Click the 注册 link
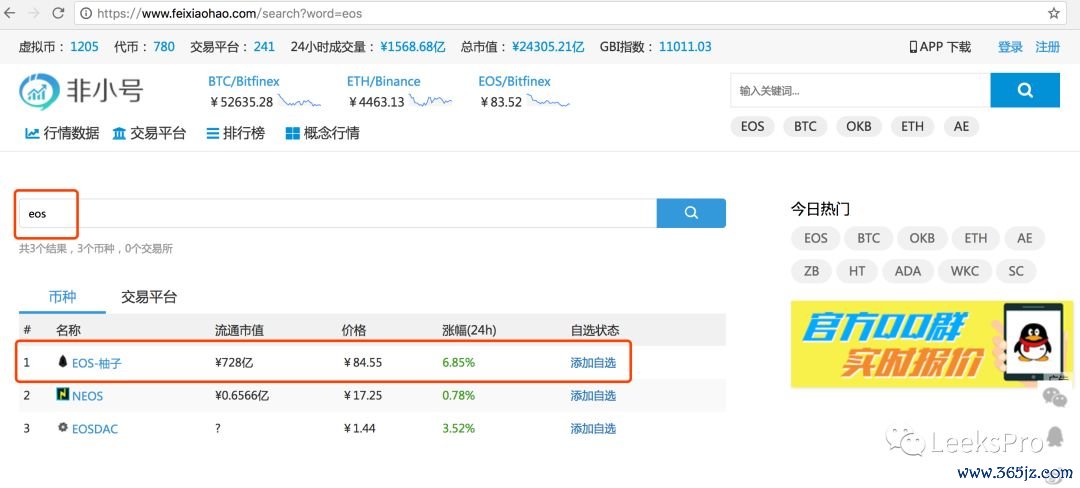Image resolution: width=1080 pixels, height=488 pixels. [1048, 47]
